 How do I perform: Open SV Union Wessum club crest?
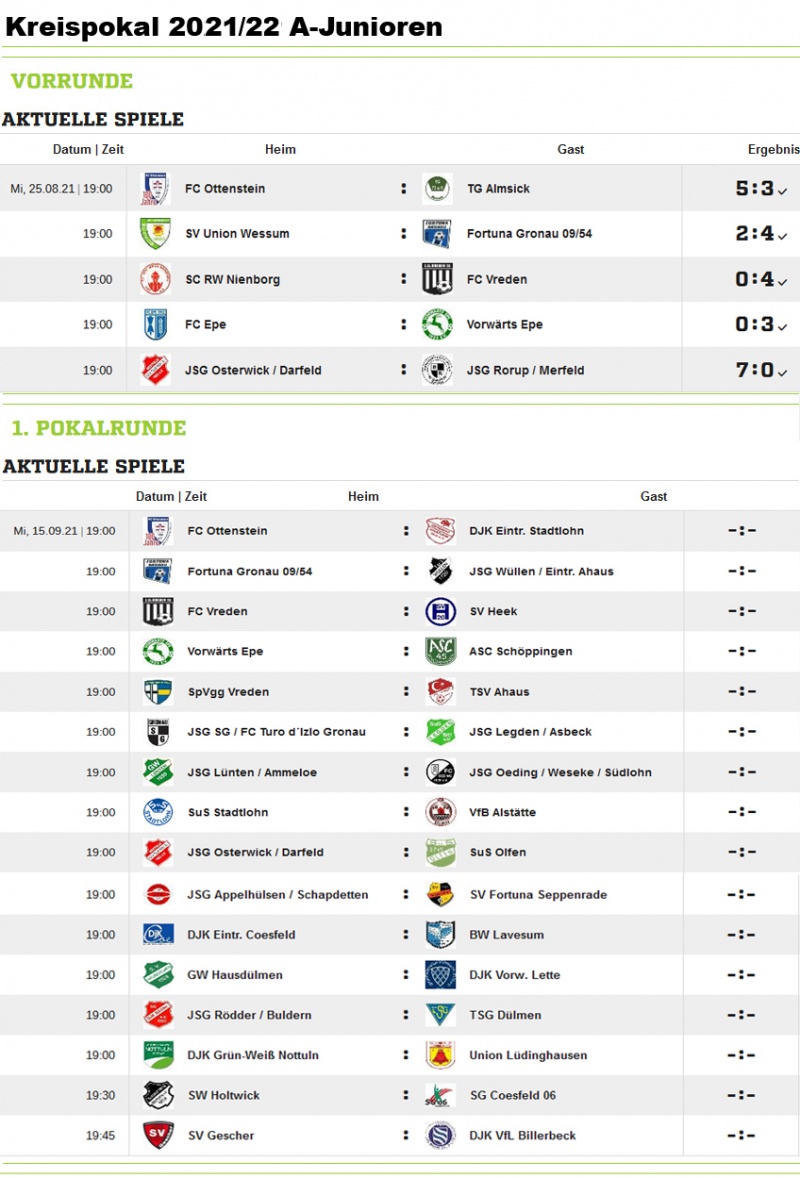click(155, 234)
